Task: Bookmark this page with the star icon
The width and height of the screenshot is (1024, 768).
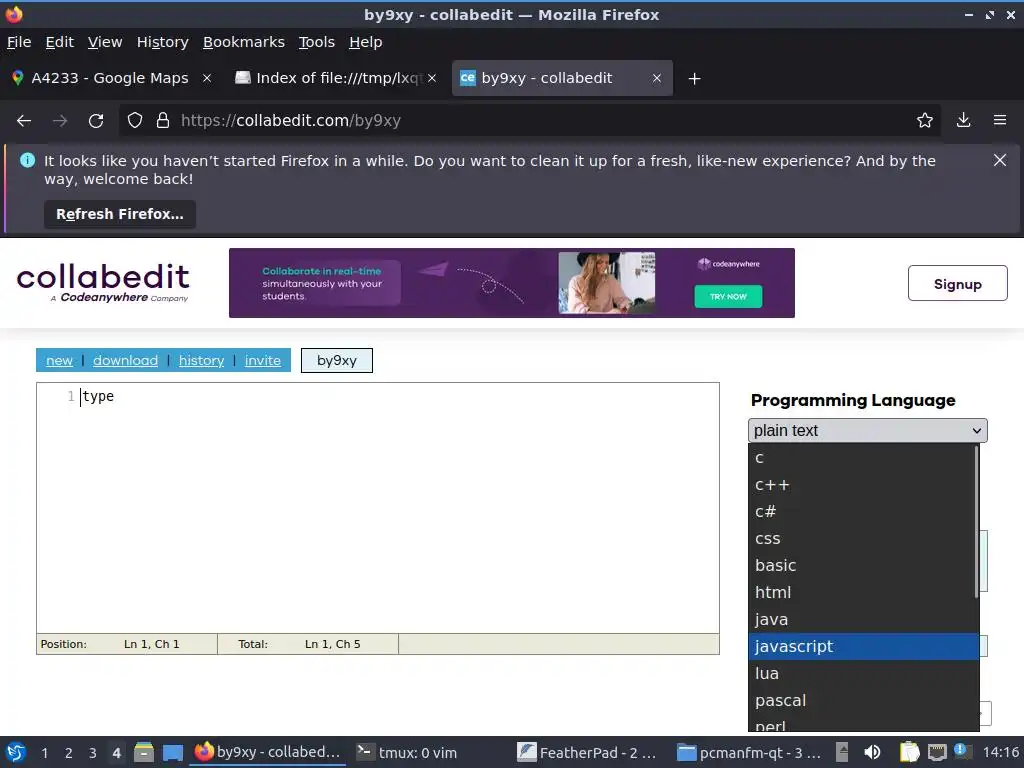Action: coord(924,120)
